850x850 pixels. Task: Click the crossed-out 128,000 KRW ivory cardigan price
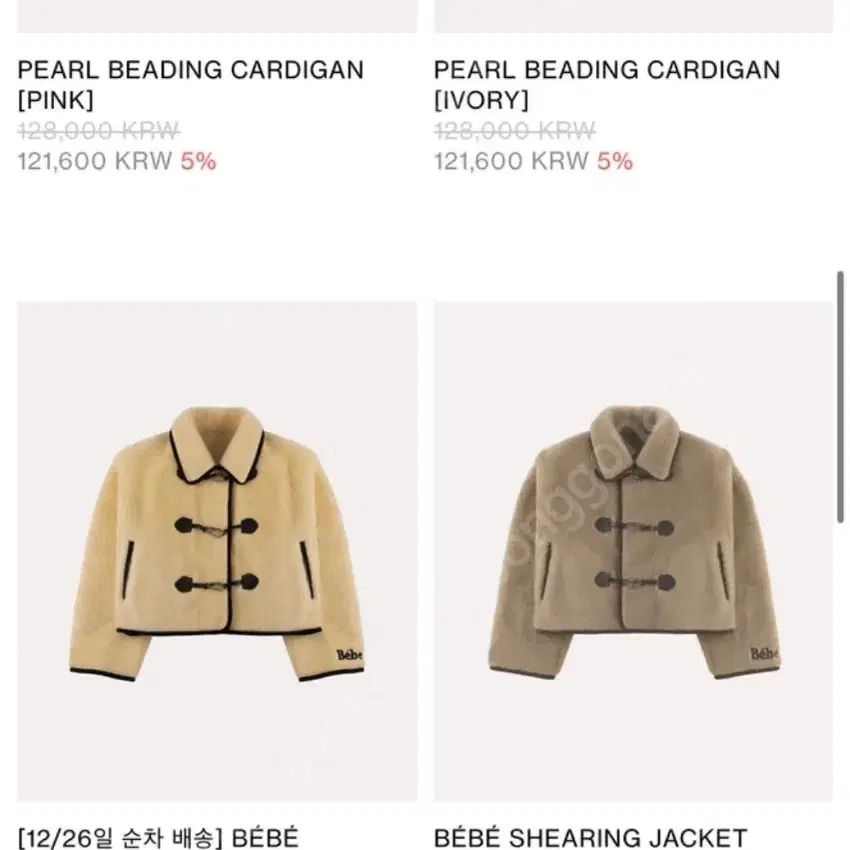coord(514,131)
